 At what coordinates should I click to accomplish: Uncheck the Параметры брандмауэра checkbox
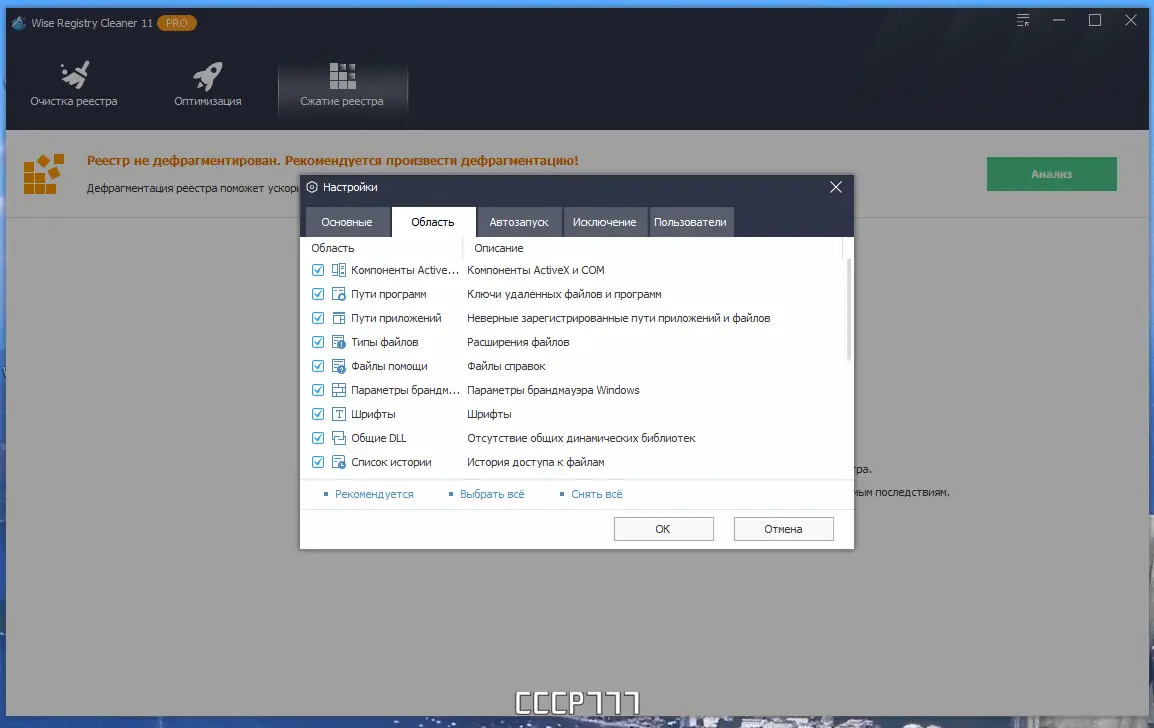[318, 390]
